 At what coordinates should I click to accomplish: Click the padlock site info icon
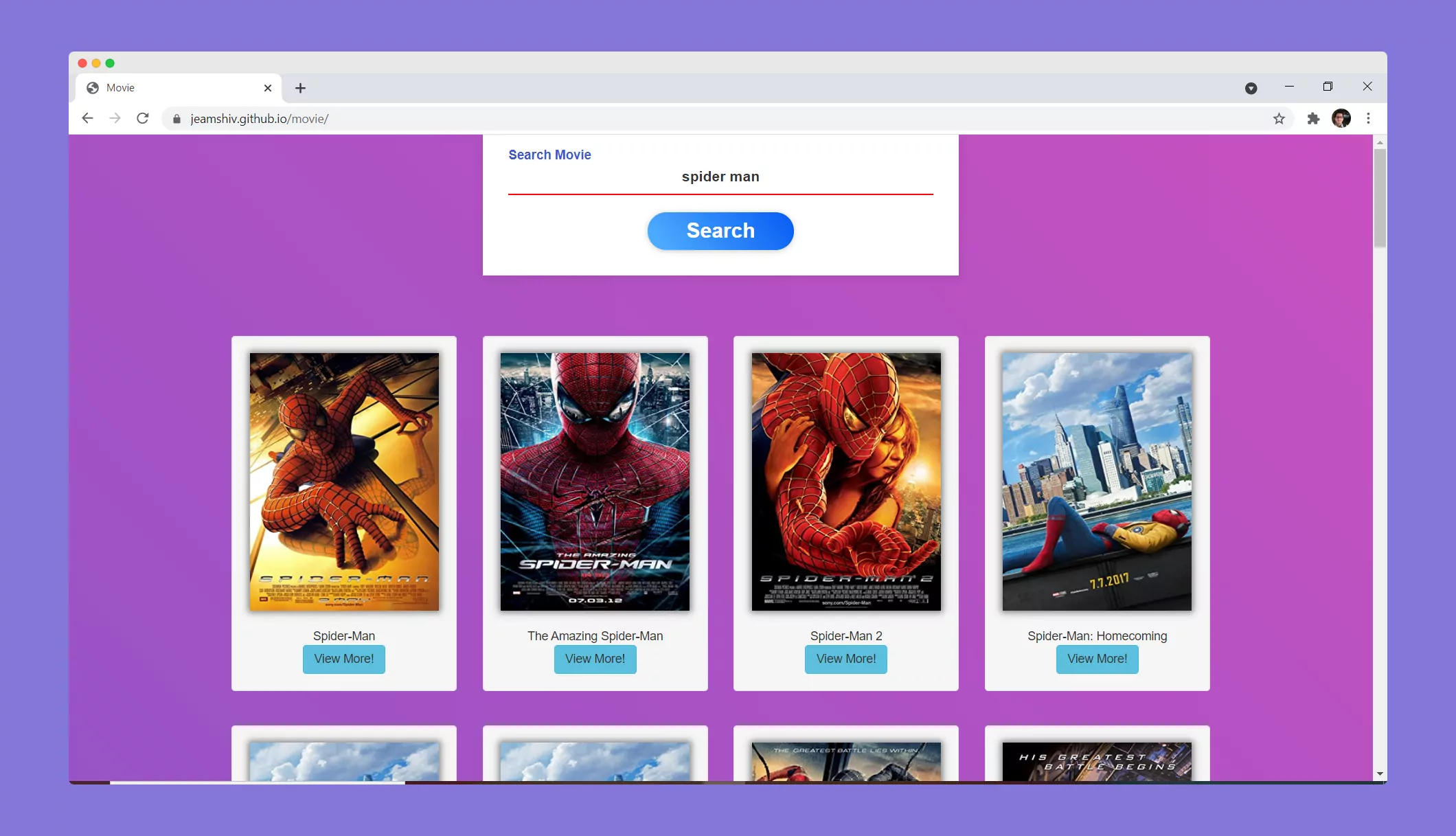pos(177,119)
